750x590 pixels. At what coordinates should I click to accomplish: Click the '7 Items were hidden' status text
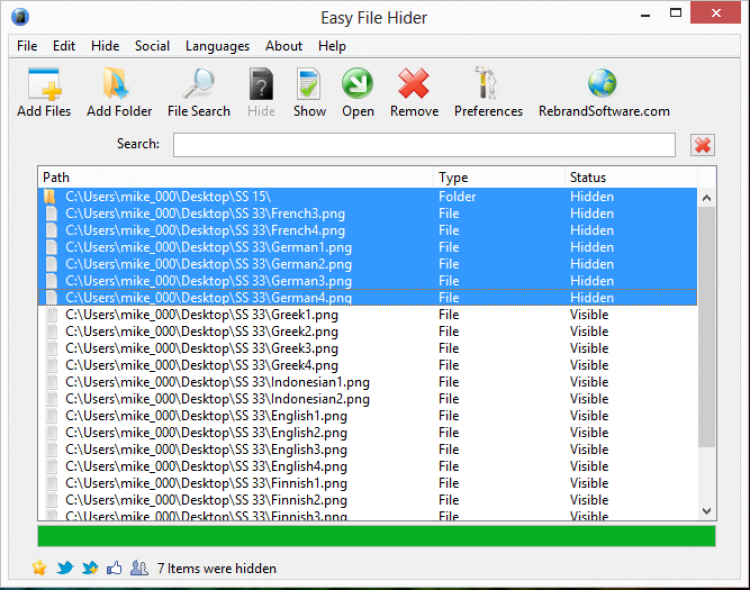pyautogui.click(x=217, y=568)
